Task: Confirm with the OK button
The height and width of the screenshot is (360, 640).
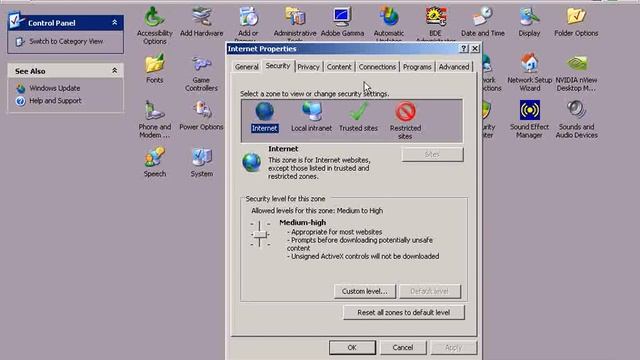Action: pyautogui.click(x=352, y=347)
